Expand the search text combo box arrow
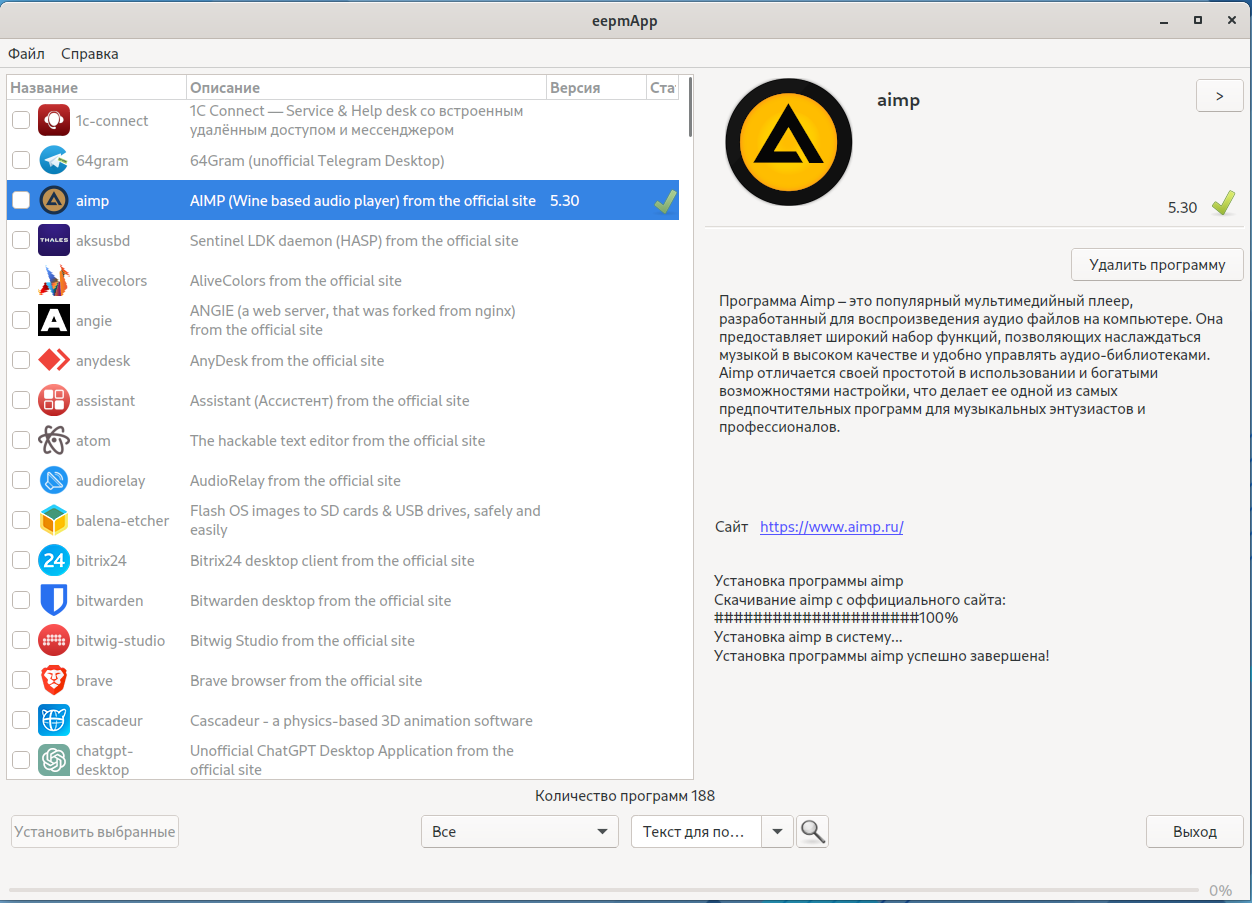 (777, 831)
